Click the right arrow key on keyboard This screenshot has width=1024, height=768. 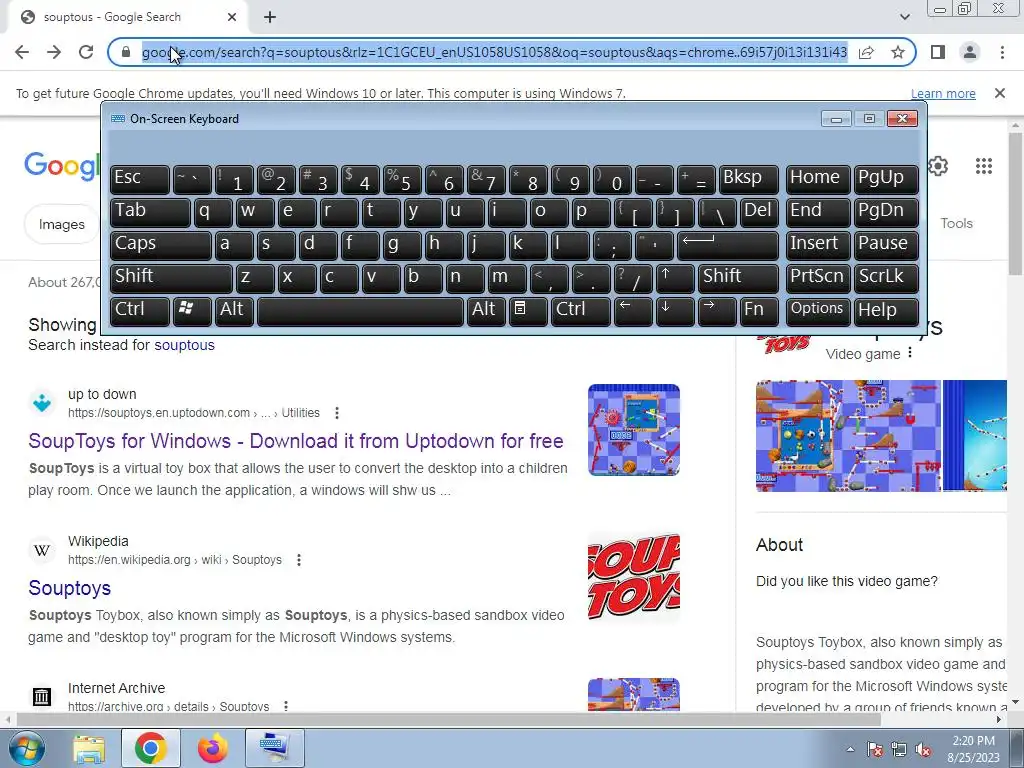716,311
